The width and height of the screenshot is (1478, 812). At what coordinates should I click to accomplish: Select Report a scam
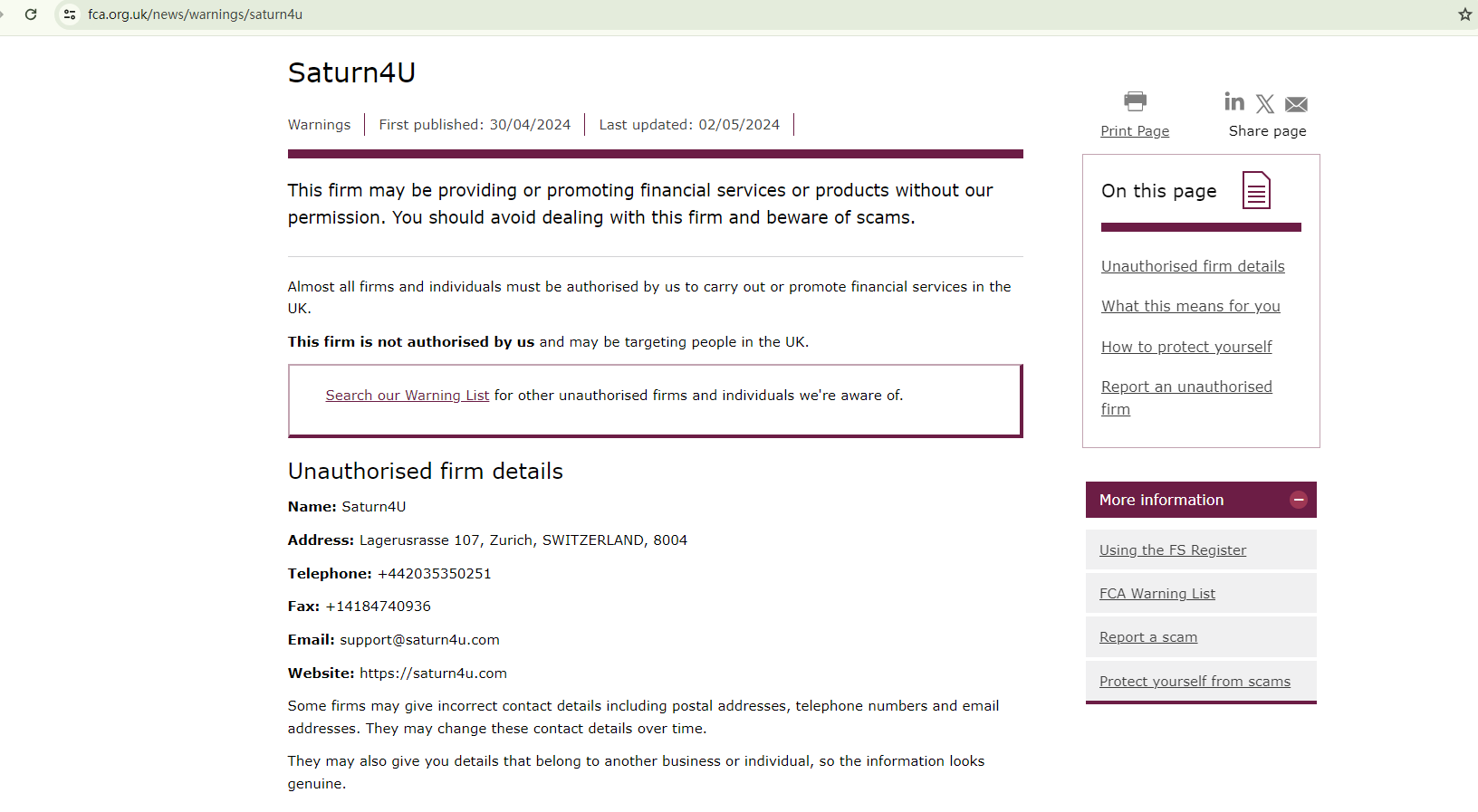1147,637
